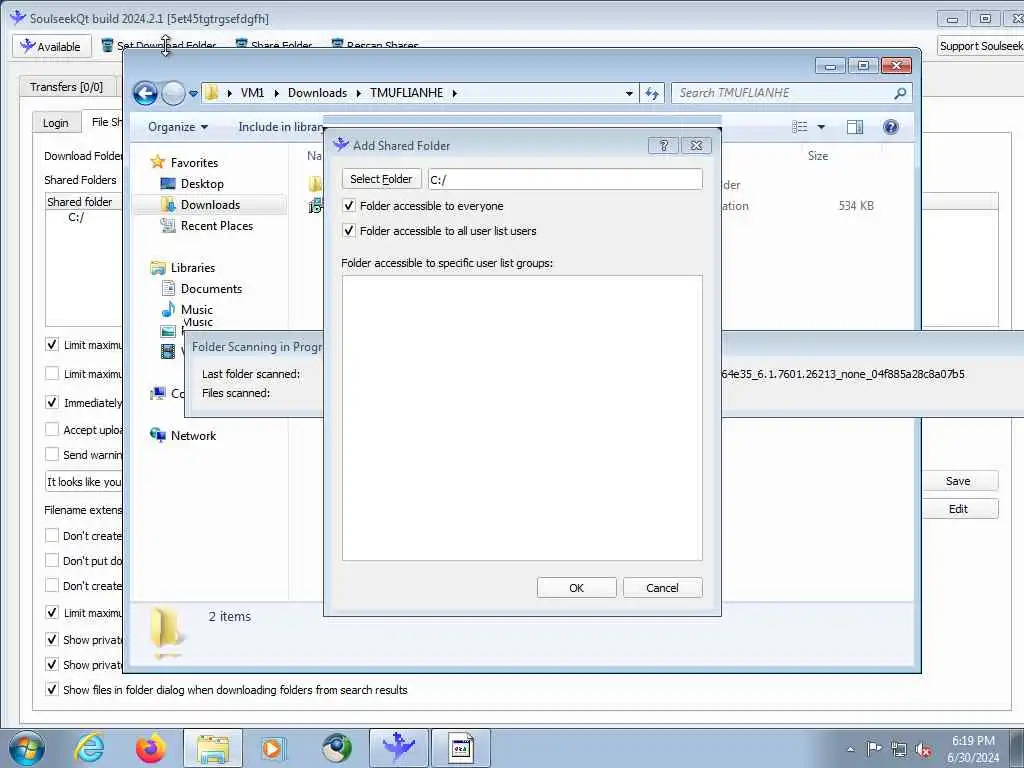
Task: Open Desktop in the Favorites list
Action: point(202,184)
